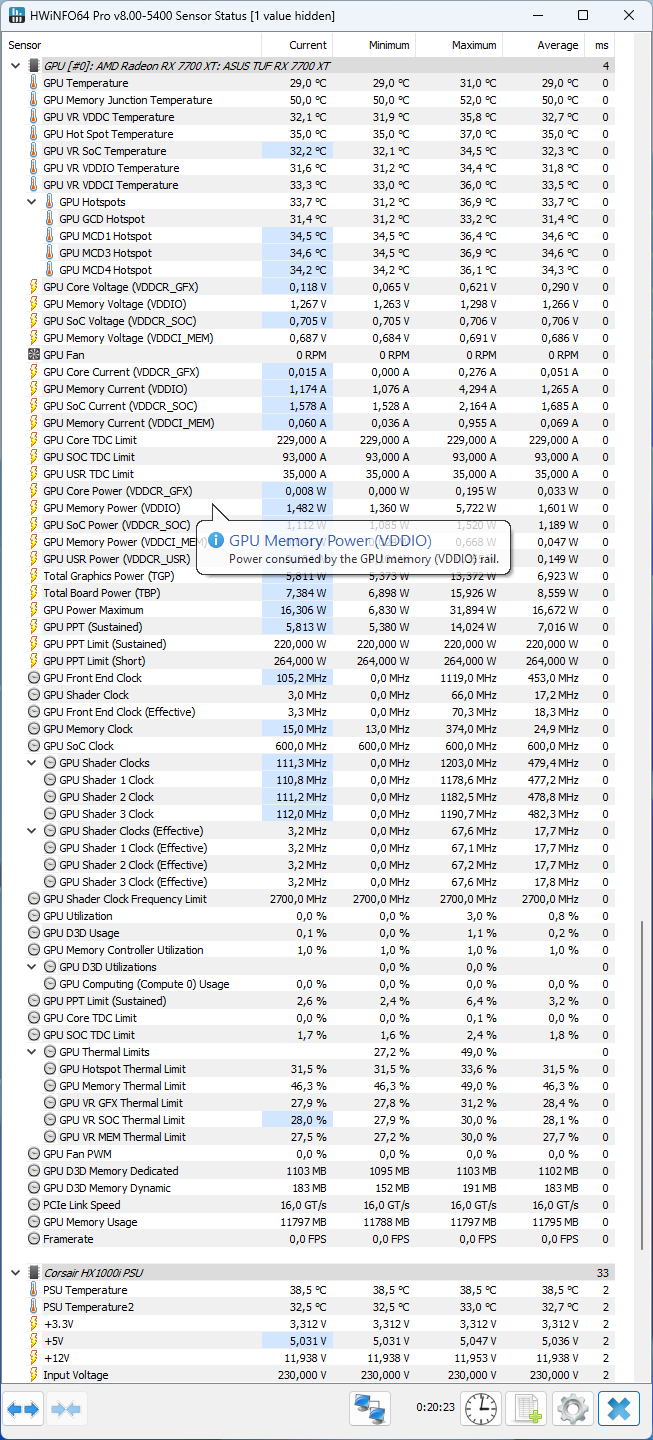Open the remote network computers icon
The image size is (653, 1440).
(371, 1409)
